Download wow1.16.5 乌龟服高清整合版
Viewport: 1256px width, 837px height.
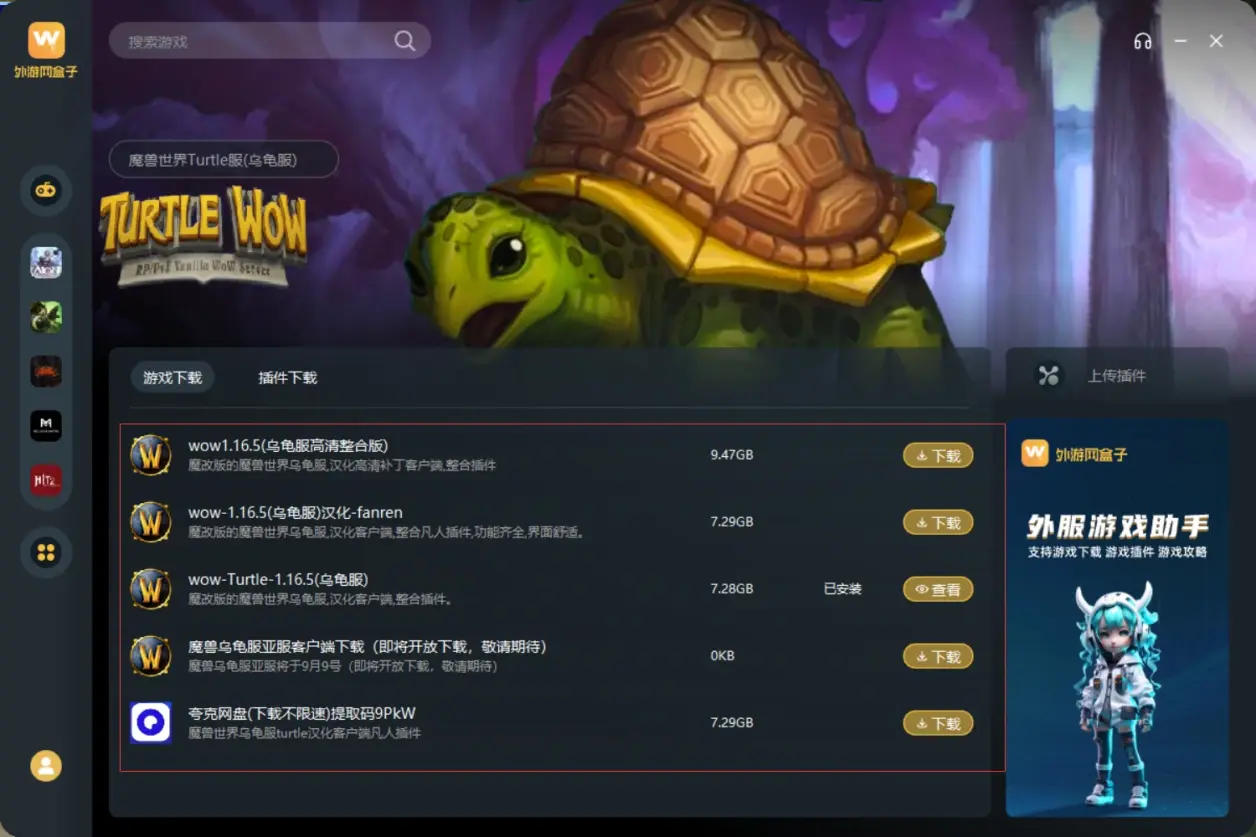point(938,455)
